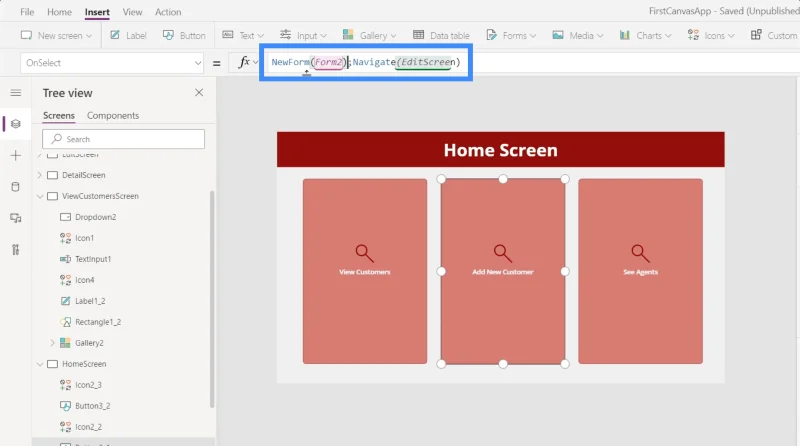Select Icon2_3 in tree view
Screen dimensions: 800x446
(x=88, y=385)
